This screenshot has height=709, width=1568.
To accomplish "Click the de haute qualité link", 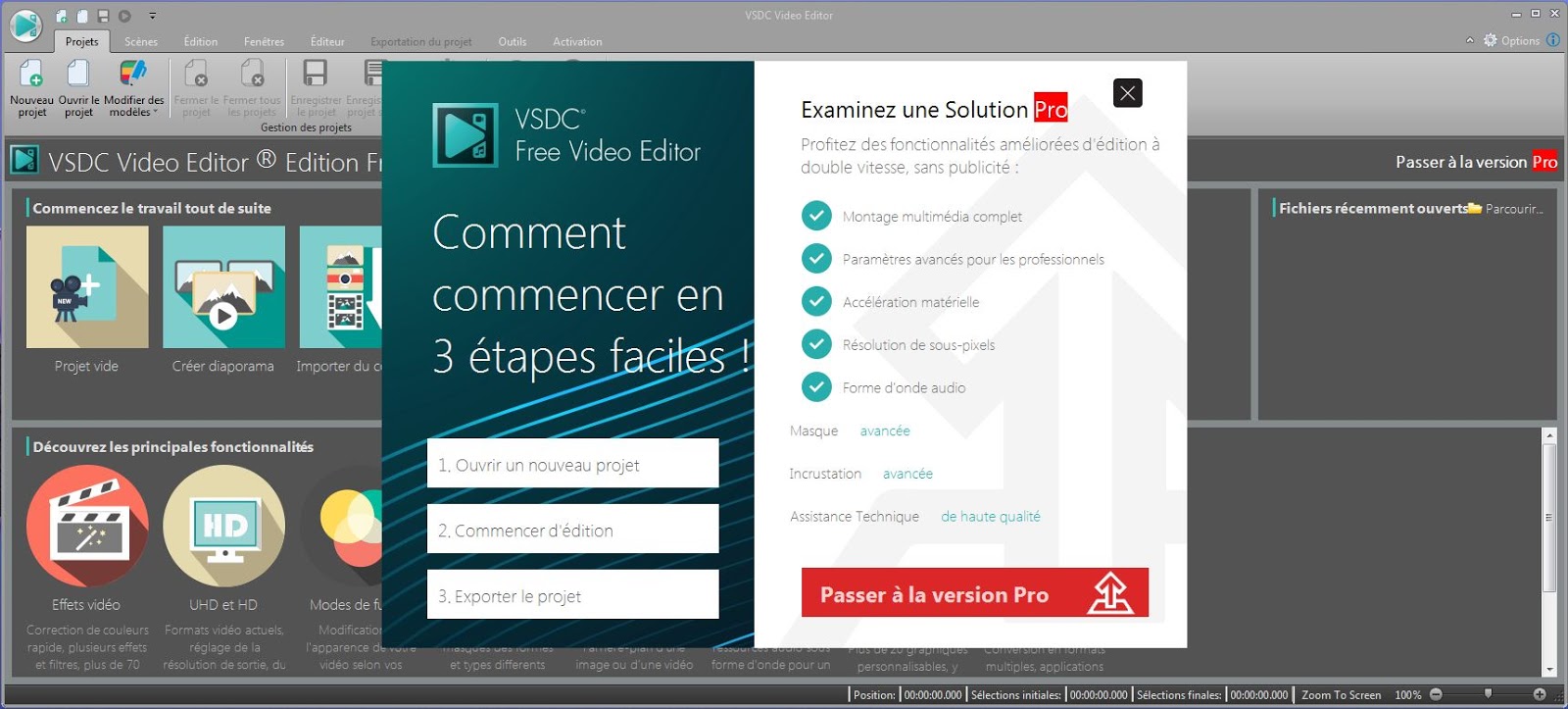I will tap(991, 517).
